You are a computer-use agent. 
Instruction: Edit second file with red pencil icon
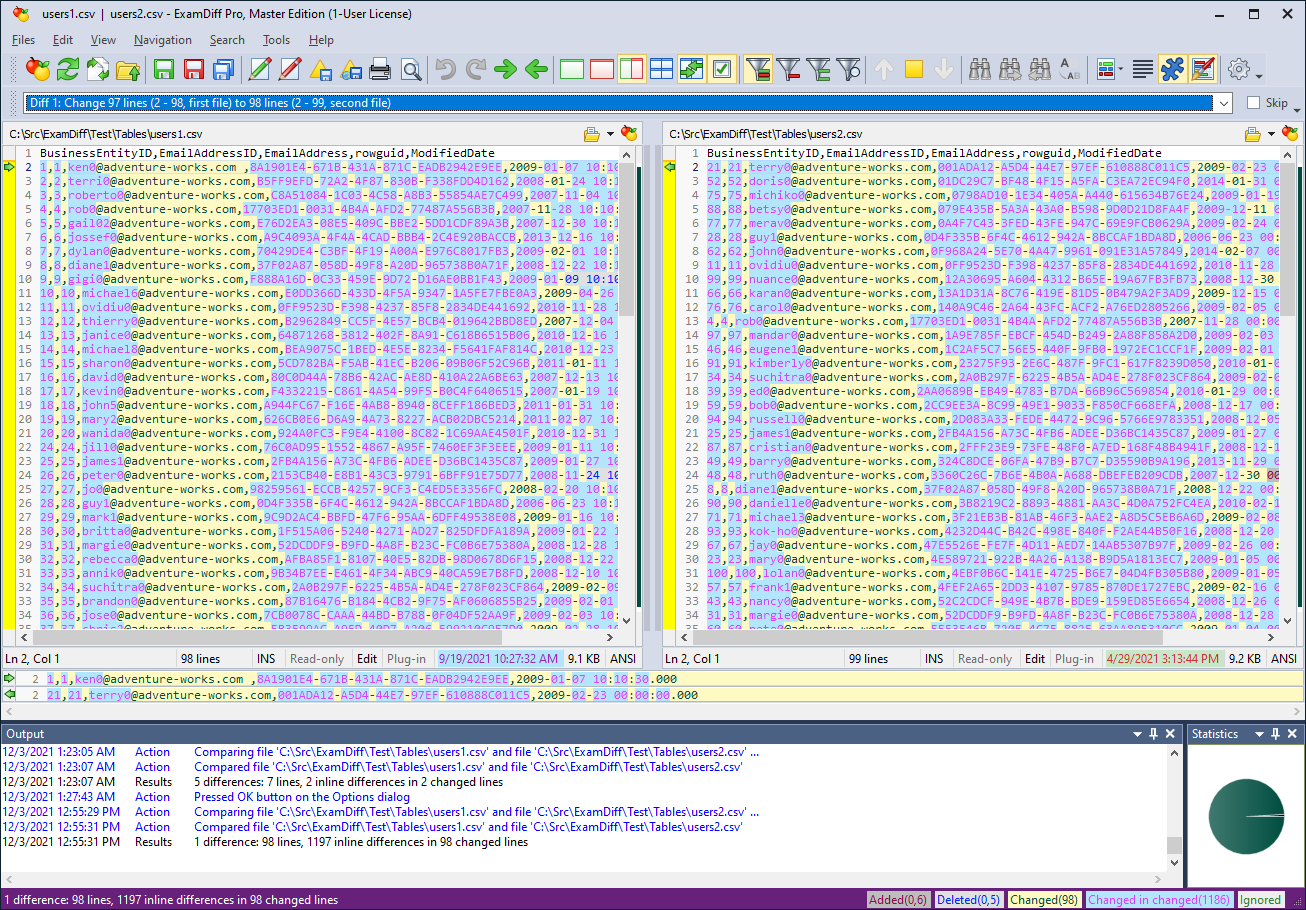[290, 69]
